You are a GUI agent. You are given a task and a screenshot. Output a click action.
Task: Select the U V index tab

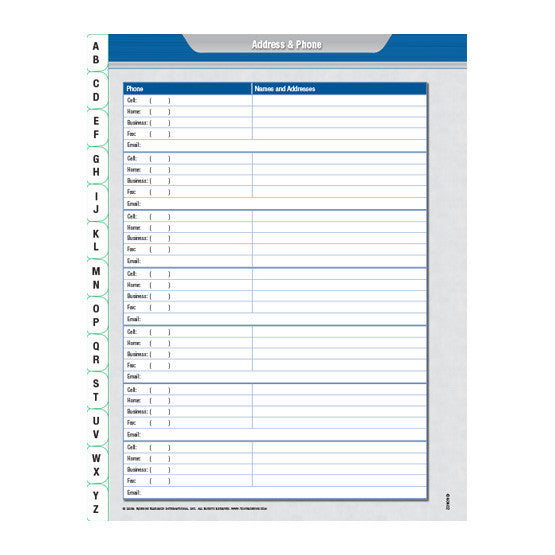[x=97, y=428]
